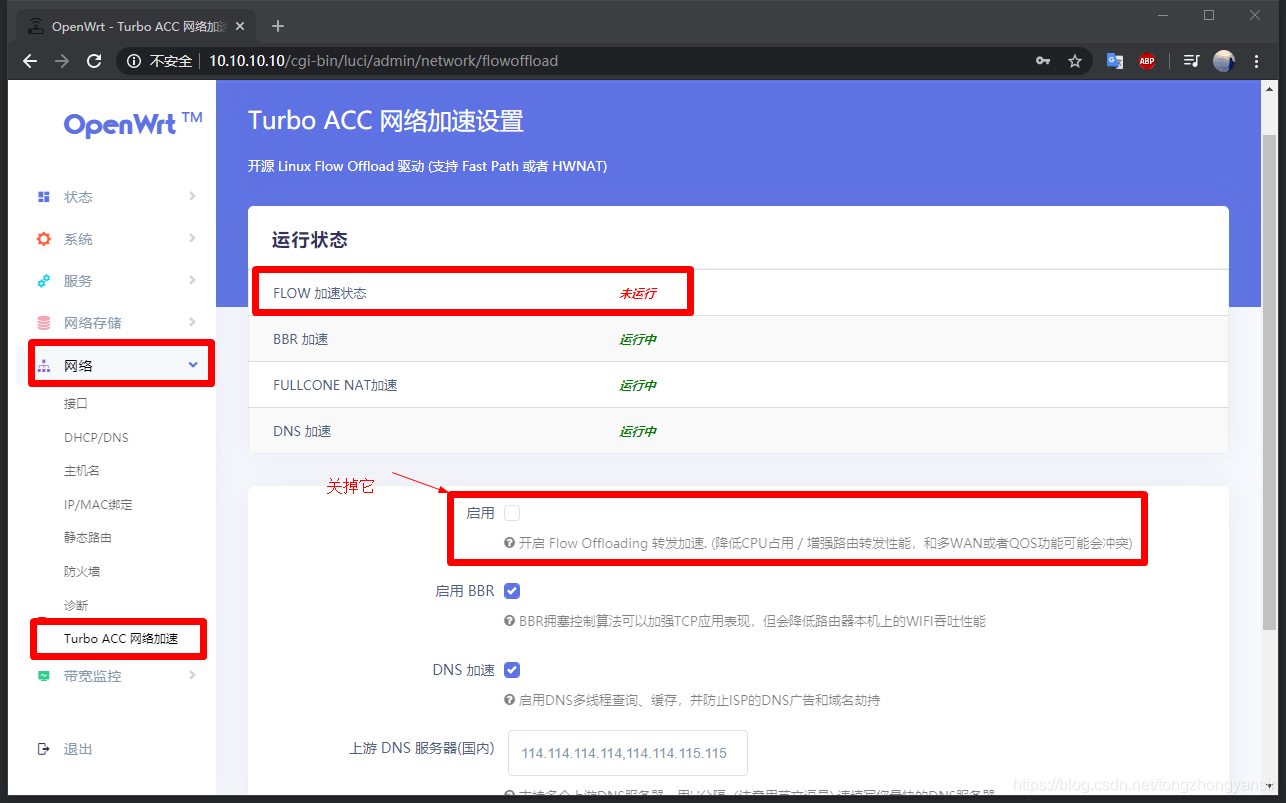Click the 网络存储 database icon
This screenshot has width=1286, height=803.
coord(43,323)
